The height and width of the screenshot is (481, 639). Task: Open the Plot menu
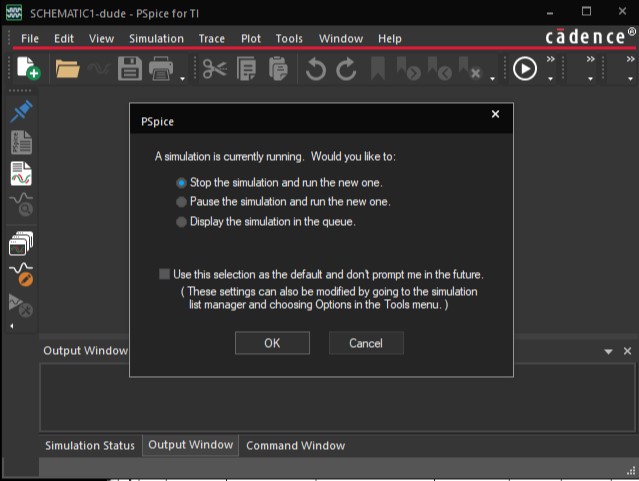point(251,39)
